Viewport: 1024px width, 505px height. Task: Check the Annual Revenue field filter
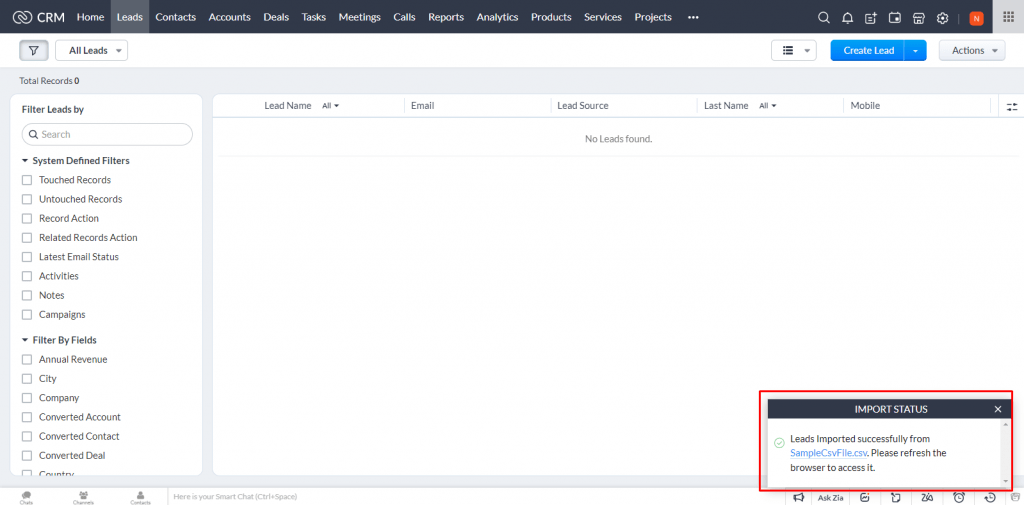pyautogui.click(x=27, y=359)
